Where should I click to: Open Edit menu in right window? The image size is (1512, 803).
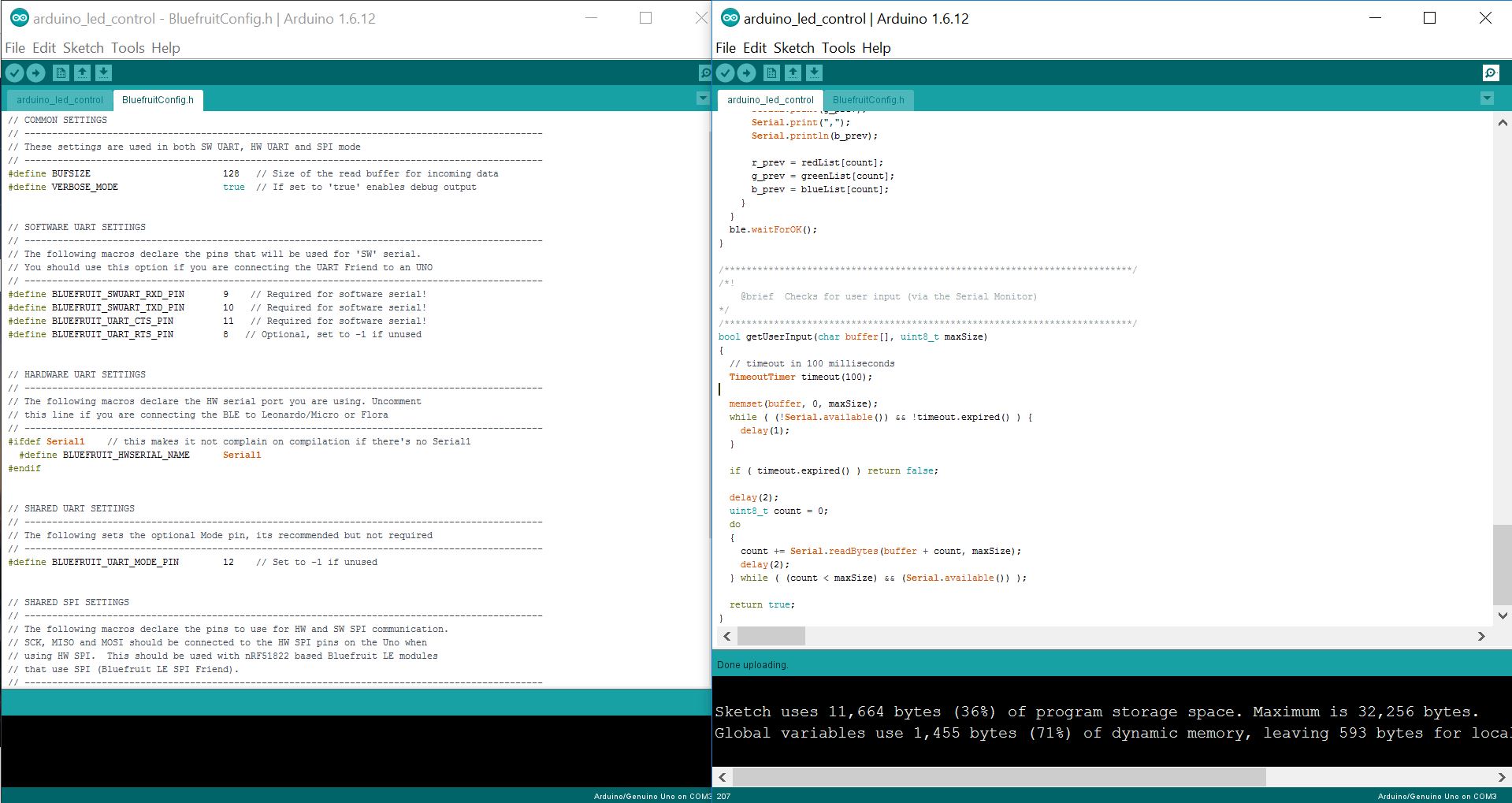click(x=755, y=48)
